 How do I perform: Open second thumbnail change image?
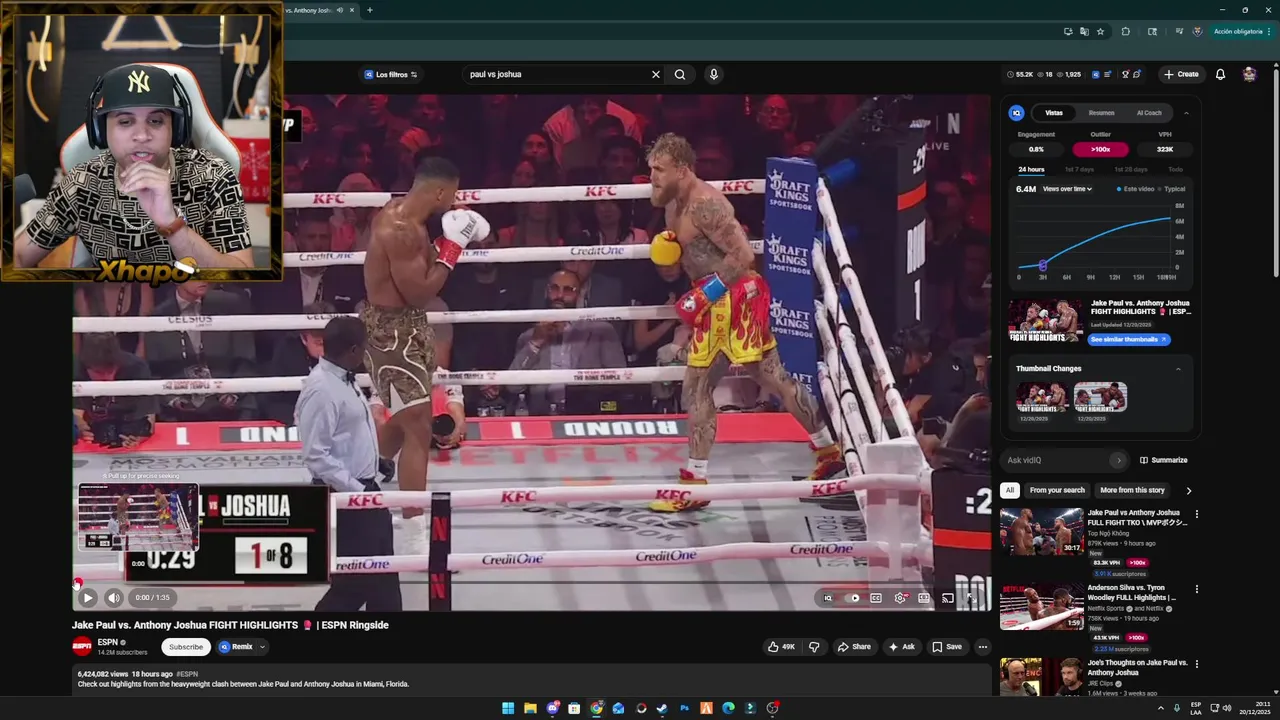pyautogui.click(x=1100, y=397)
